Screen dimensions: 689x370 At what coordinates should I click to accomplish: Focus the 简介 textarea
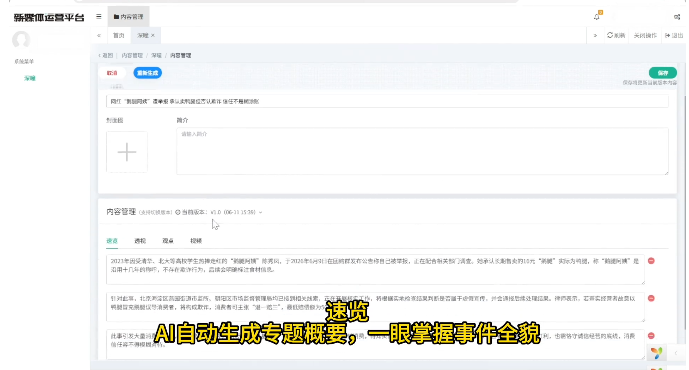(422, 151)
